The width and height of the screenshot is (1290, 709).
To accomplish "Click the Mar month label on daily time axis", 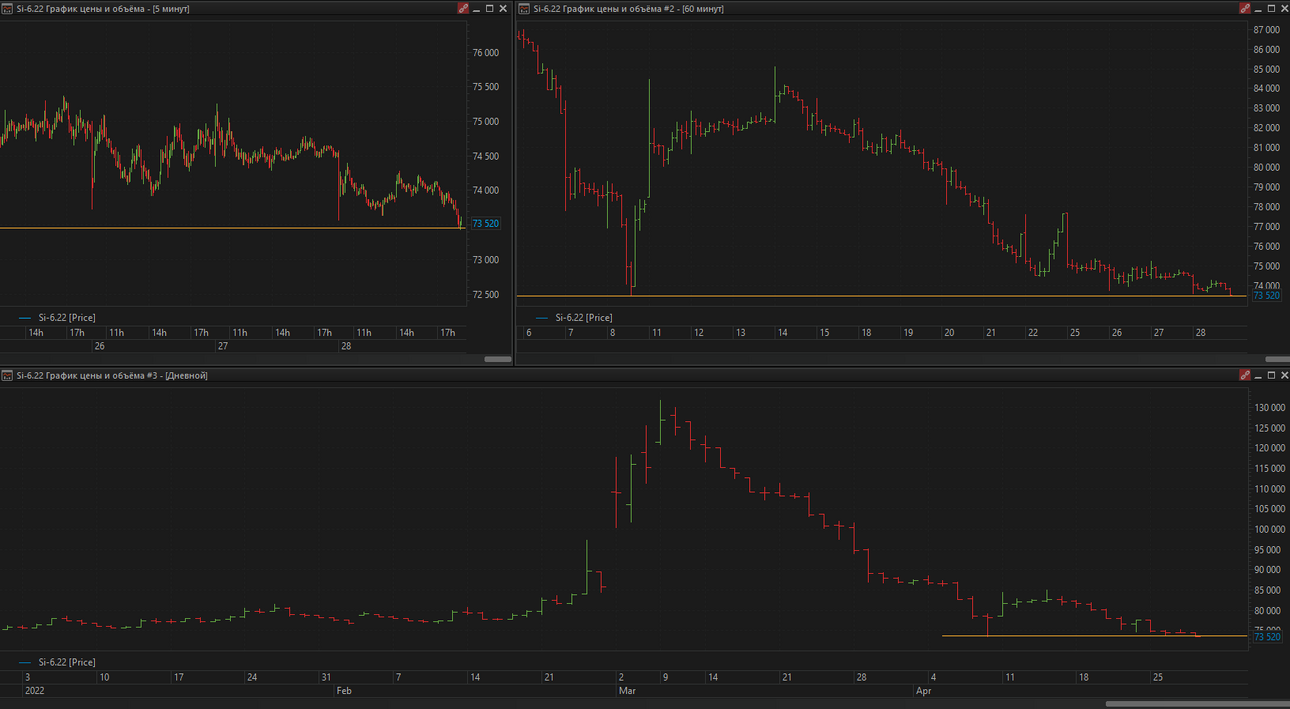I will coord(627,690).
